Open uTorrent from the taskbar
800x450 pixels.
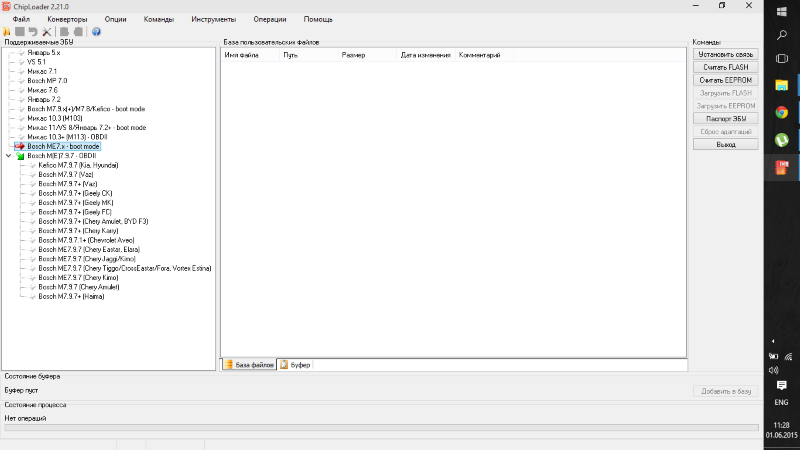(781, 140)
